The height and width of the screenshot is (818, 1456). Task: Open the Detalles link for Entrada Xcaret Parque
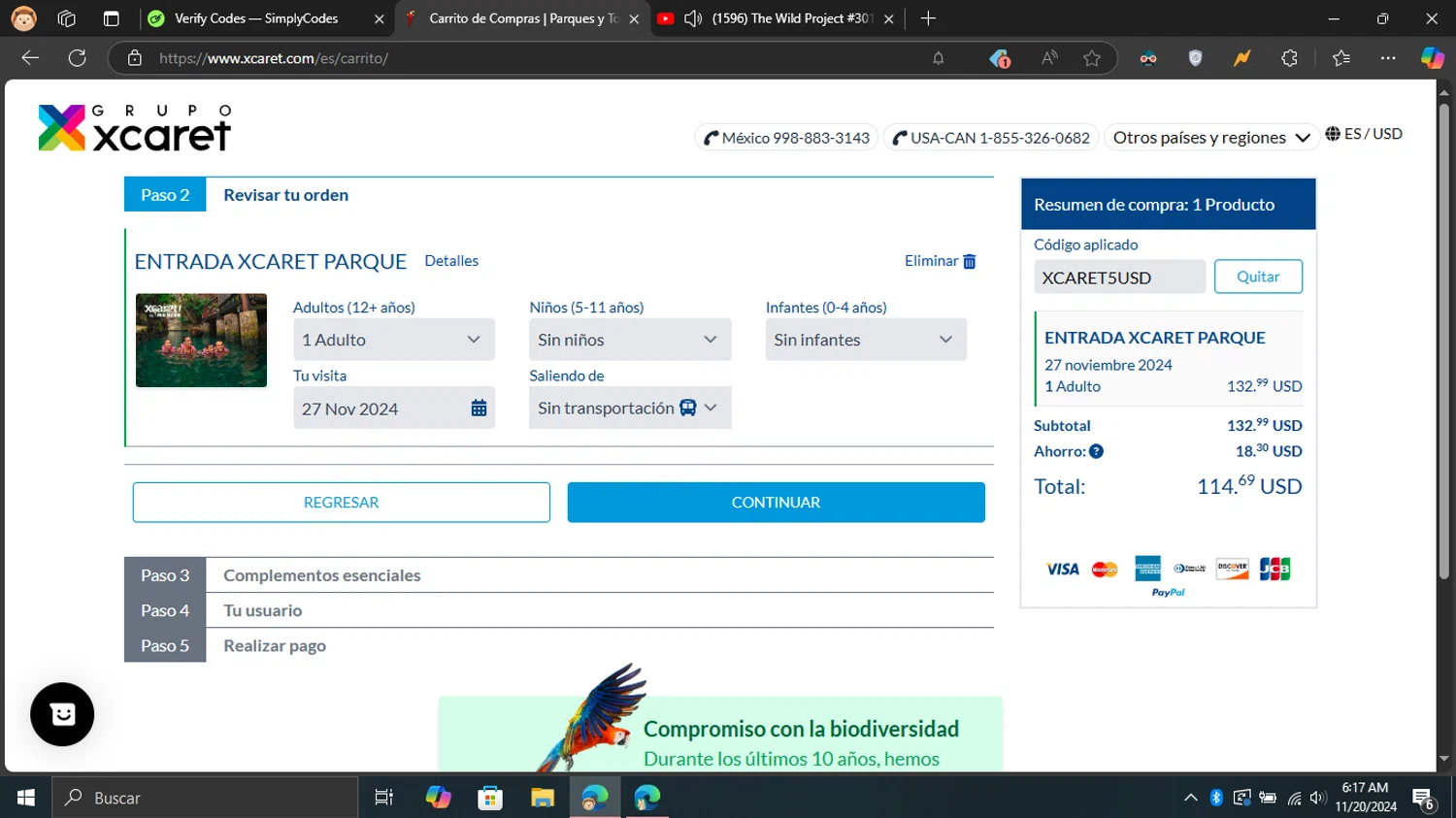point(451,261)
